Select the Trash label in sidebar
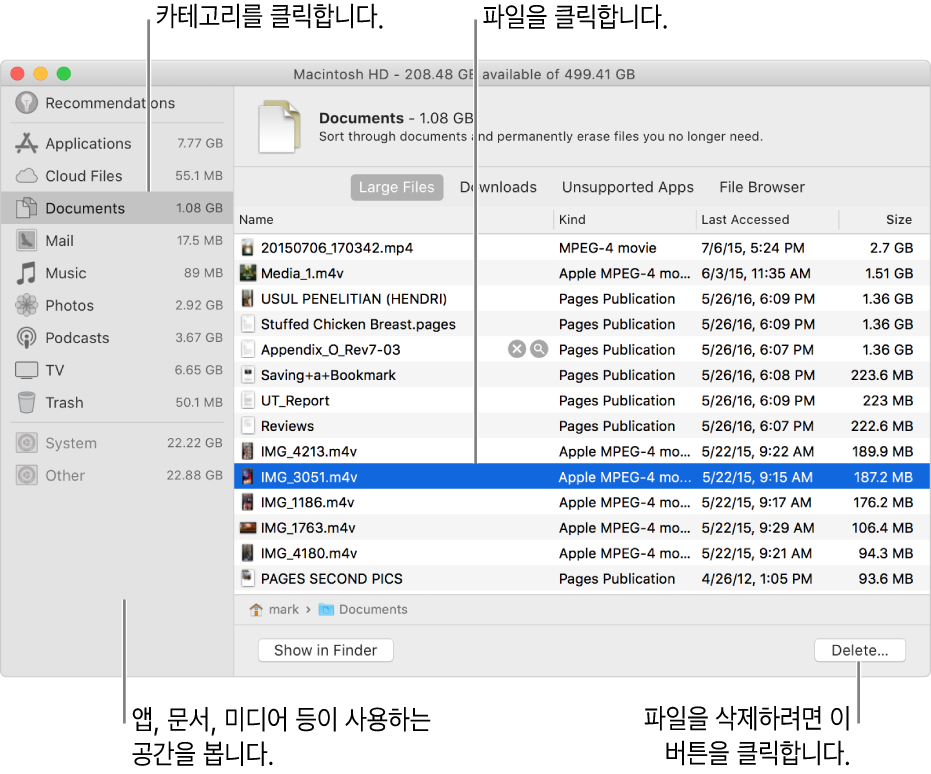The image size is (931, 774). point(64,402)
